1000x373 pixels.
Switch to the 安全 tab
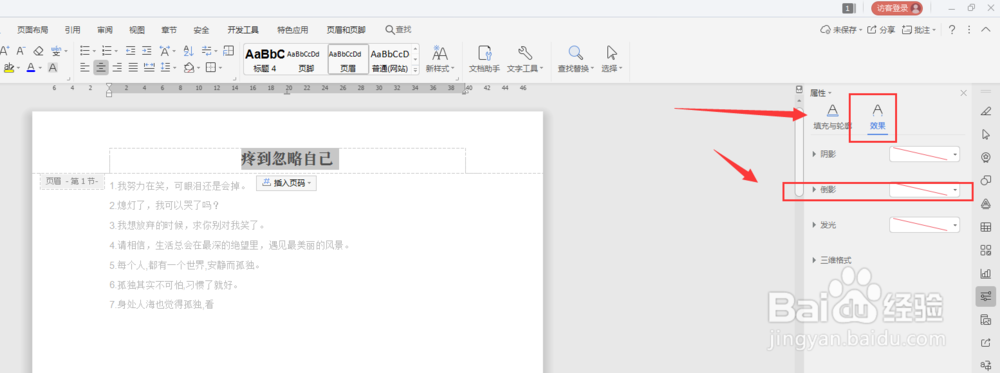click(202, 29)
